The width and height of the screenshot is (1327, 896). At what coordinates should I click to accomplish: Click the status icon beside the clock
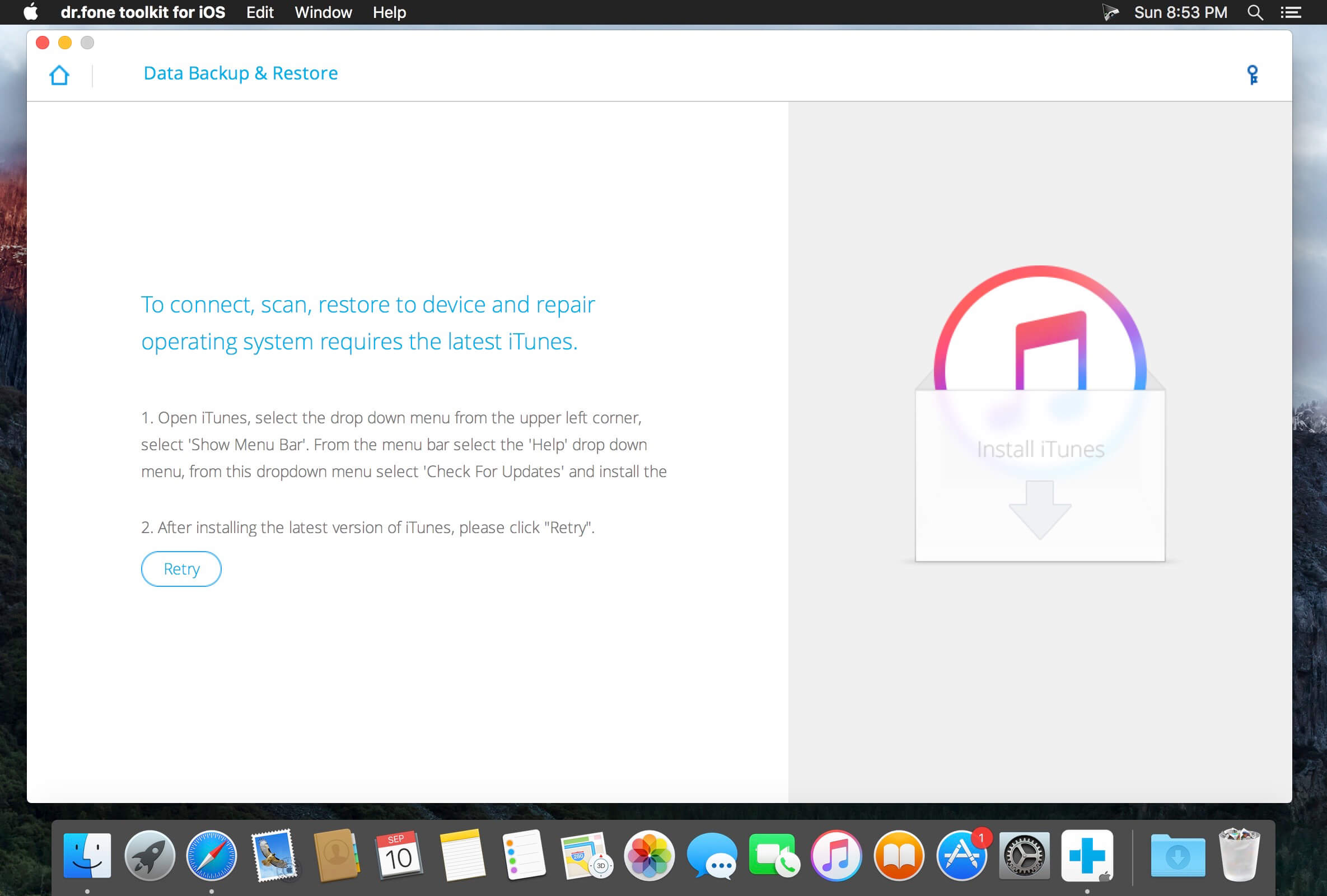[1109, 12]
